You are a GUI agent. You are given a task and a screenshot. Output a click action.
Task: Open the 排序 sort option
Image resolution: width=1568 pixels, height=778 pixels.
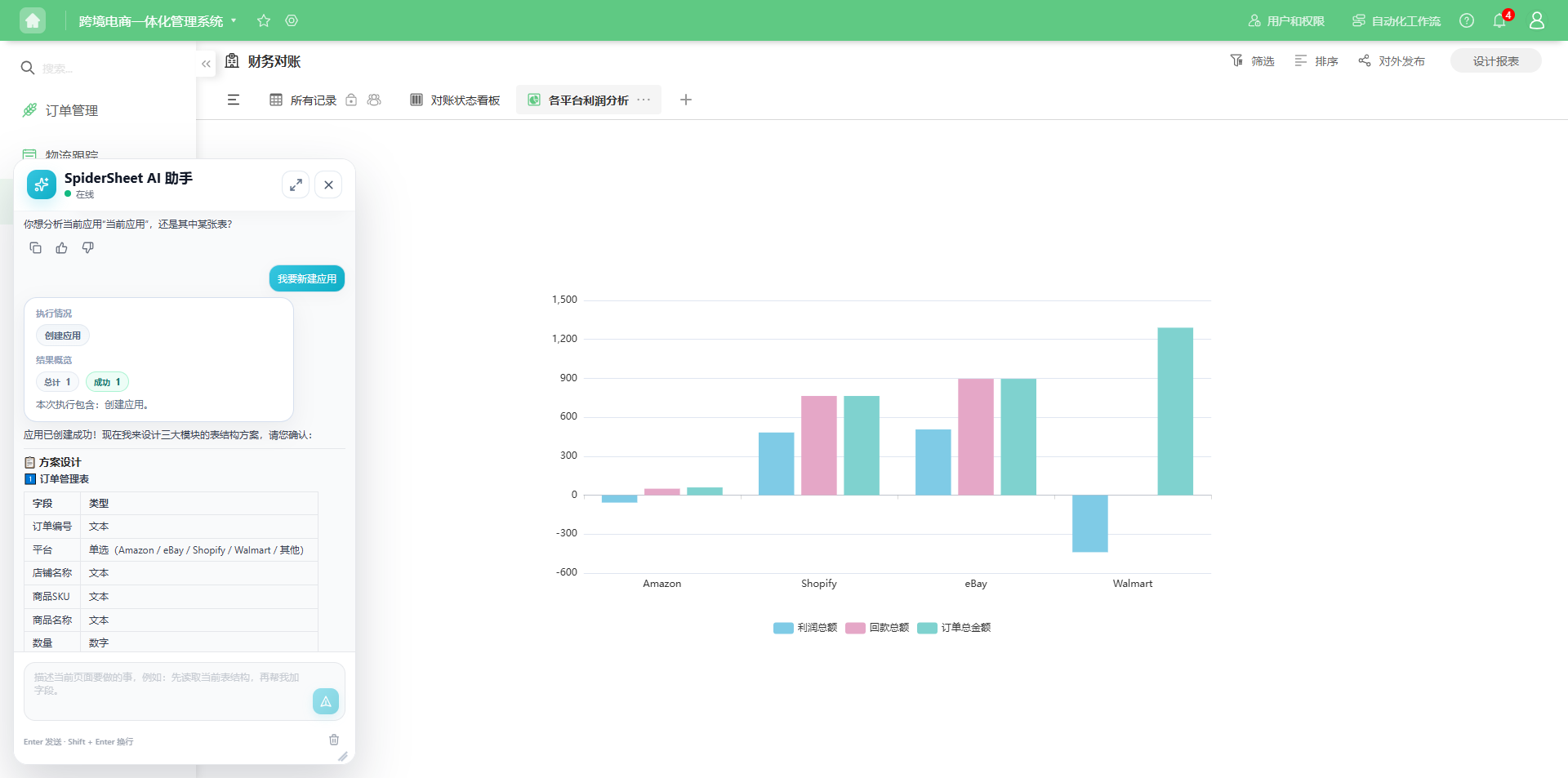(1316, 61)
